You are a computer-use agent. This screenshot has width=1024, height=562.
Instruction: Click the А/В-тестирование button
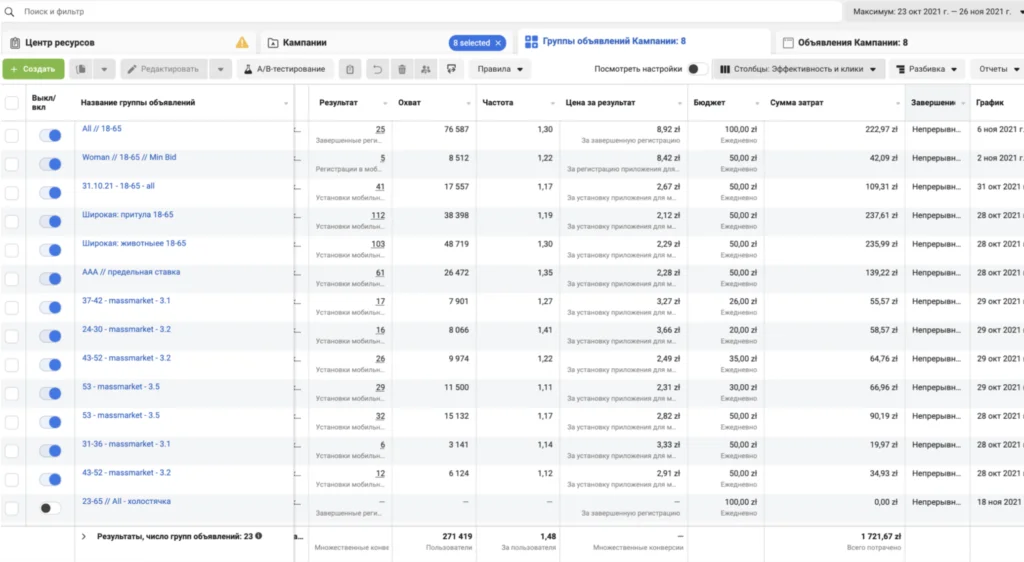(284, 69)
